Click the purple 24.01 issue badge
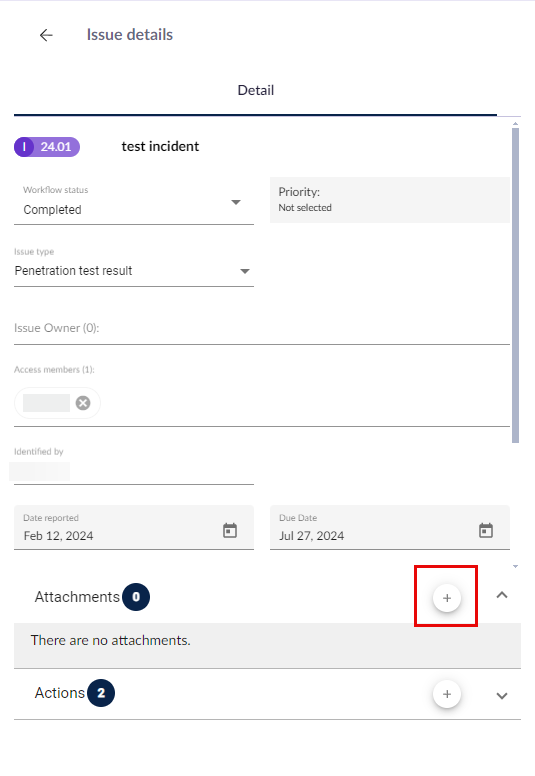Viewport: 535px width, 776px height. click(x=47, y=147)
